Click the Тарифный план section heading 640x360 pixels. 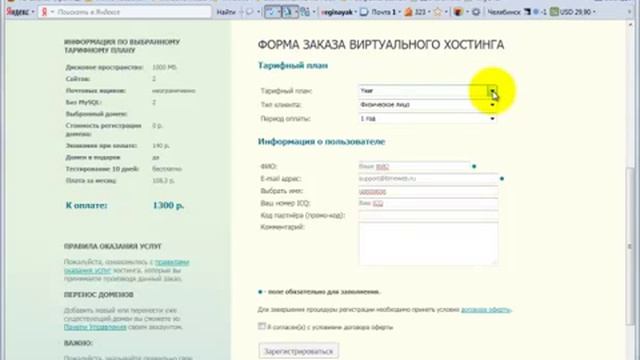point(293,65)
